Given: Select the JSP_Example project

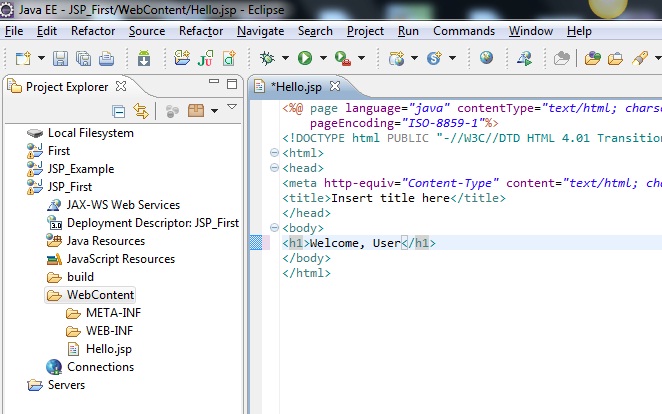Looking at the screenshot, I should [x=71, y=169].
